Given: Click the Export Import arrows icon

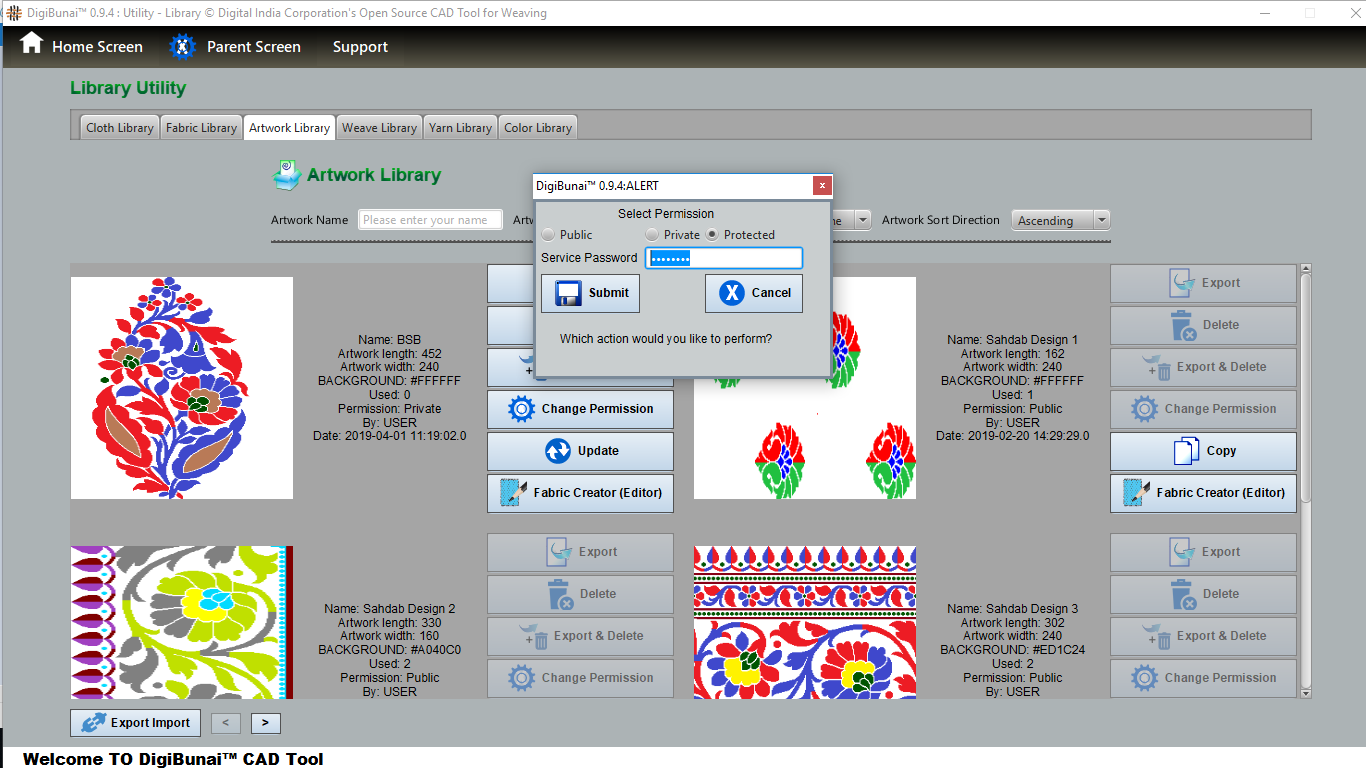Looking at the screenshot, I should click(93, 723).
